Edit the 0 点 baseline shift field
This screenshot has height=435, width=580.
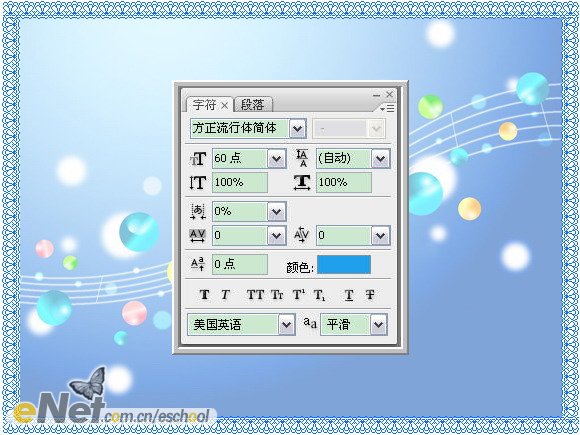coord(240,264)
